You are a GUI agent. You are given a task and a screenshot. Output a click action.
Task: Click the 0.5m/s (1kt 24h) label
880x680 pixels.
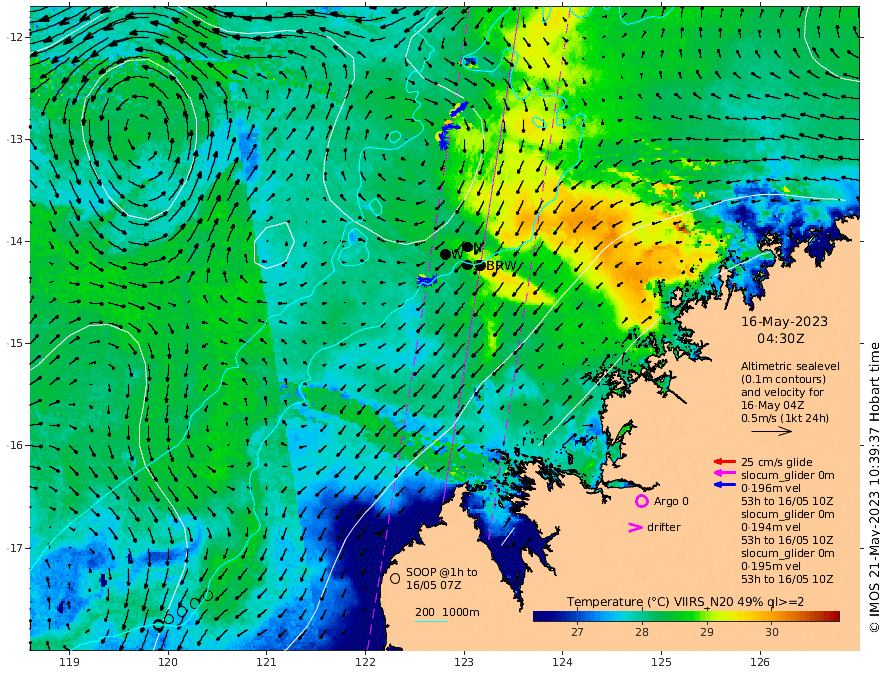785,418
